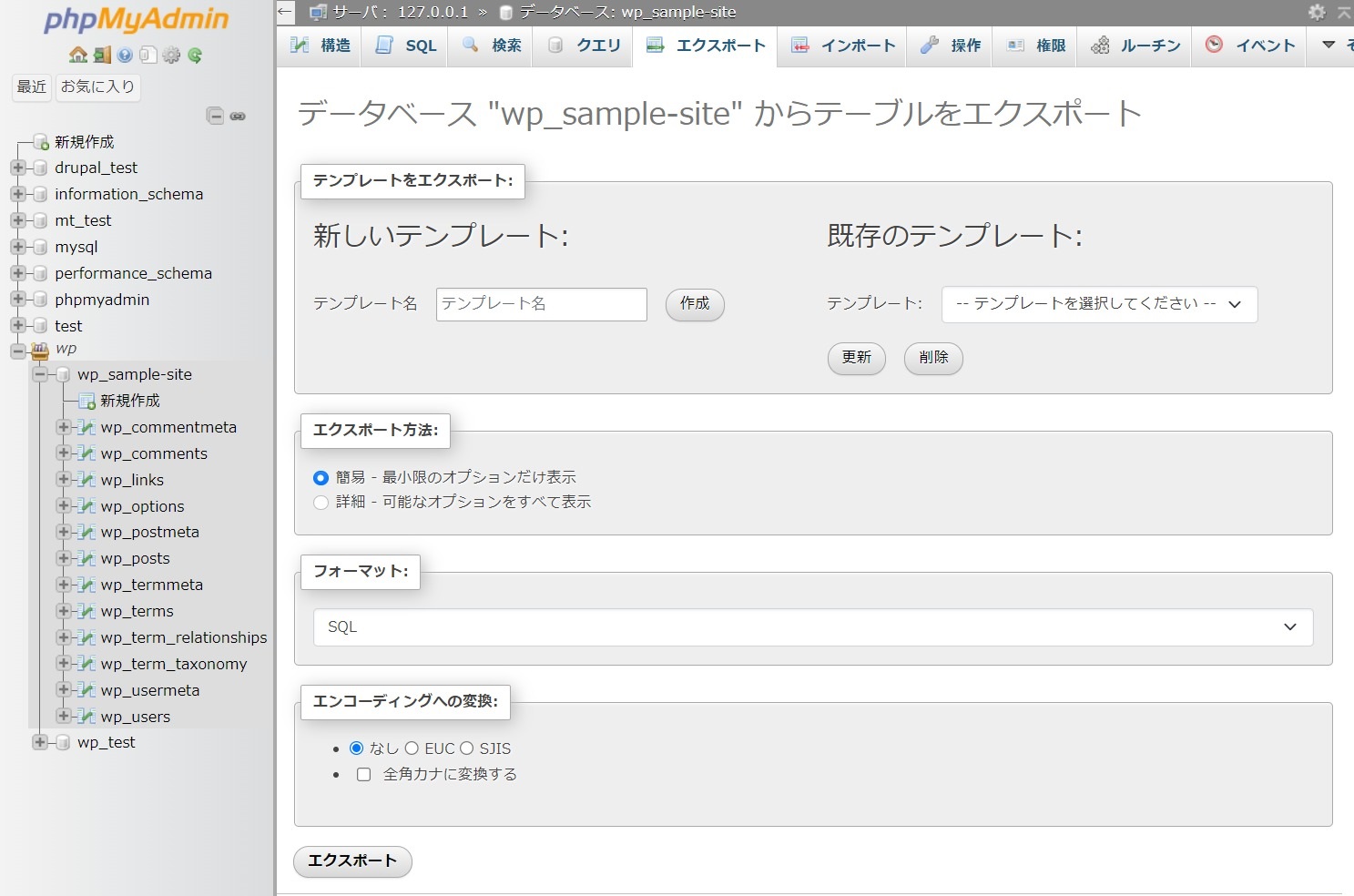This screenshot has width=1354, height=896.
Task: Open the SQL tab
Action: pos(406,46)
